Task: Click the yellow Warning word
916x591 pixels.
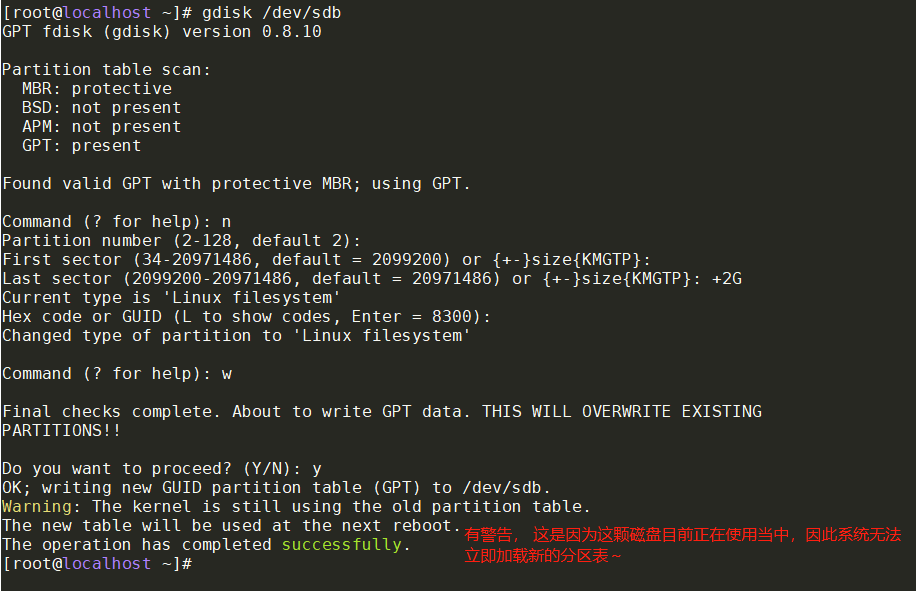Action: pyautogui.click(x=37, y=506)
